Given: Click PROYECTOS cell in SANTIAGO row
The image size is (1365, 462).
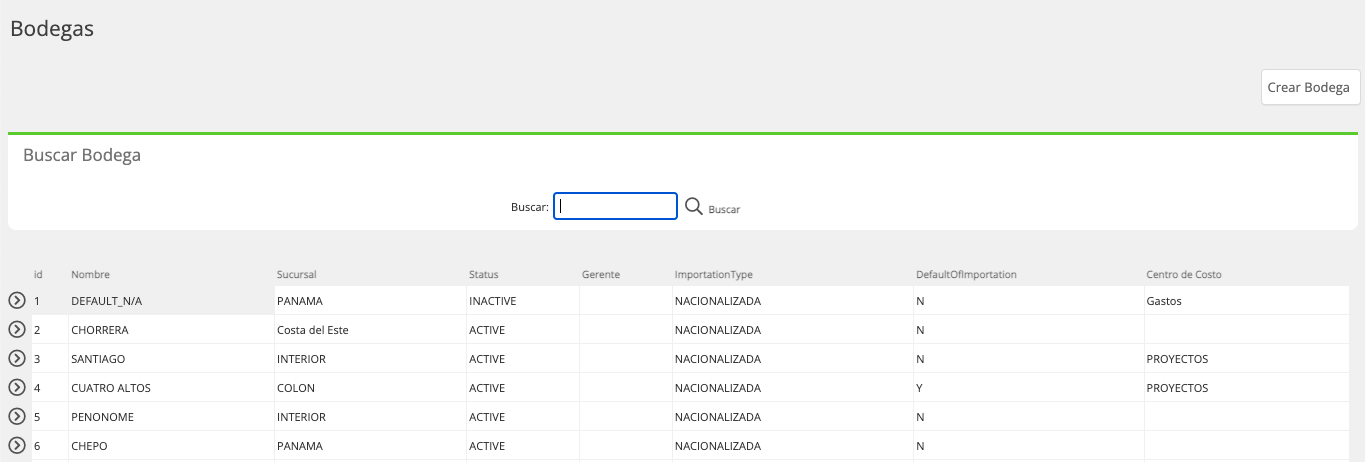Looking at the screenshot, I should point(1246,359).
